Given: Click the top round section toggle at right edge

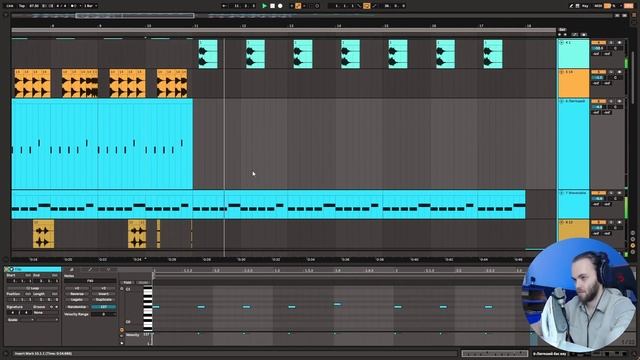Looking at the screenshot, I should tap(633, 233).
